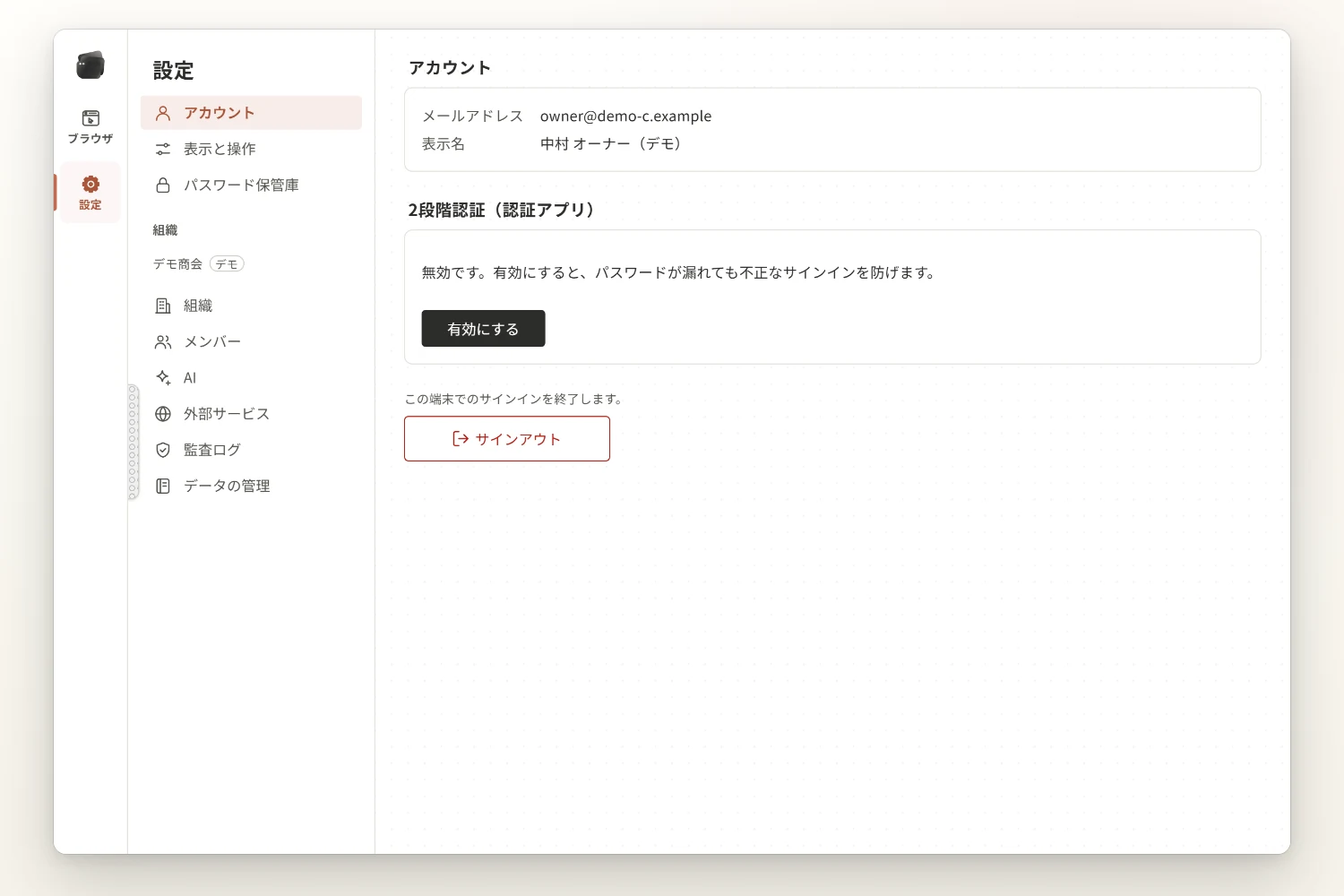Click the people icon beside メンバー
Viewport: 1344px width, 896px height.
(163, 341)
